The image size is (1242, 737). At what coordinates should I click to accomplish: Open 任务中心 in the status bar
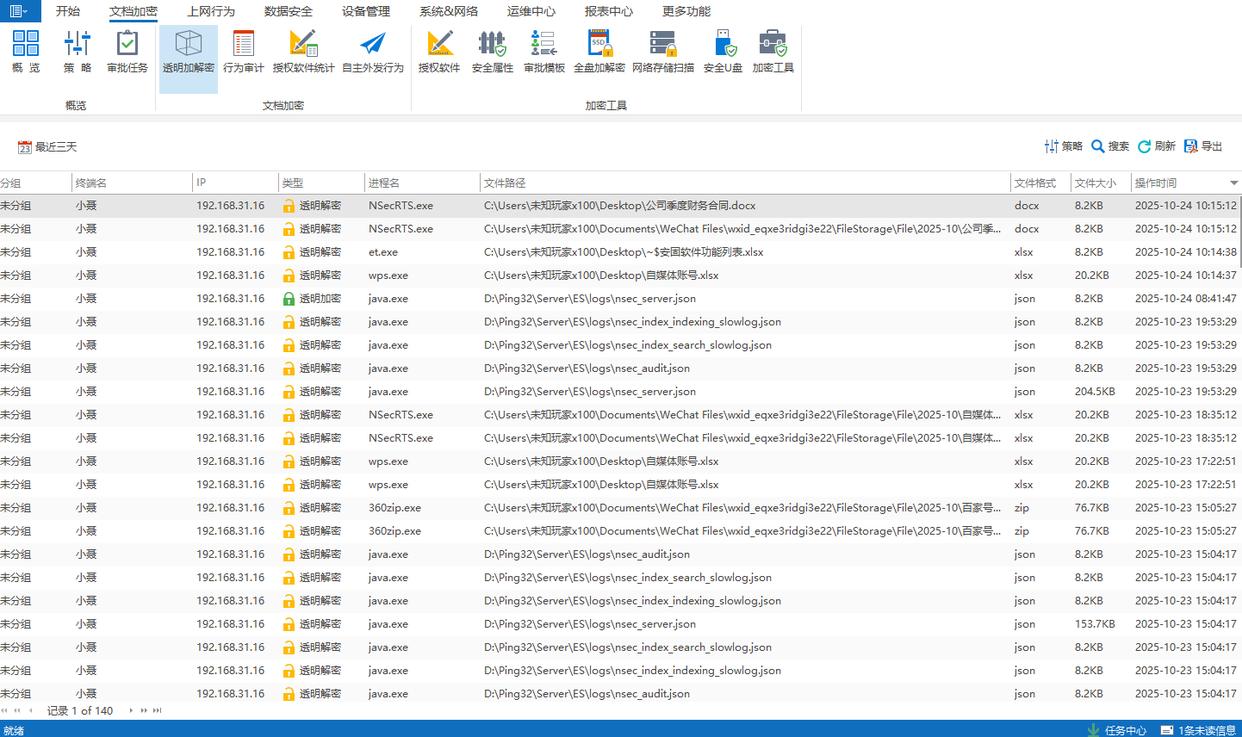1116,730
